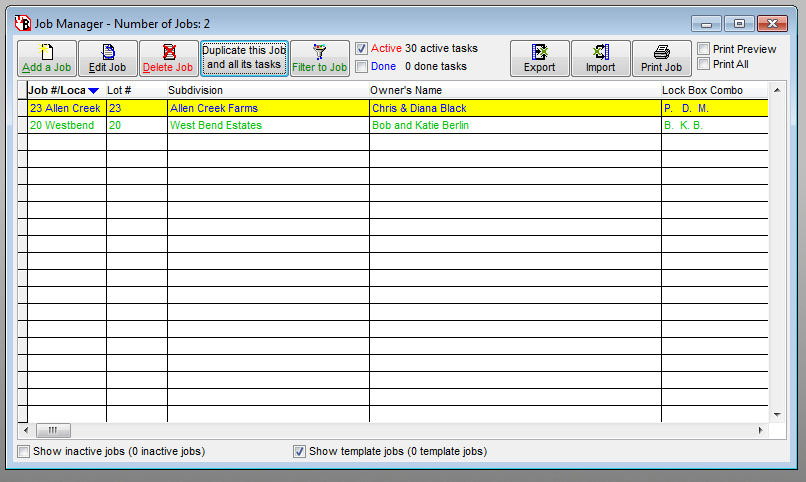The image size is (806, 482).
Task: Tick the Print Preview checkbox
Action: [704, 49]
